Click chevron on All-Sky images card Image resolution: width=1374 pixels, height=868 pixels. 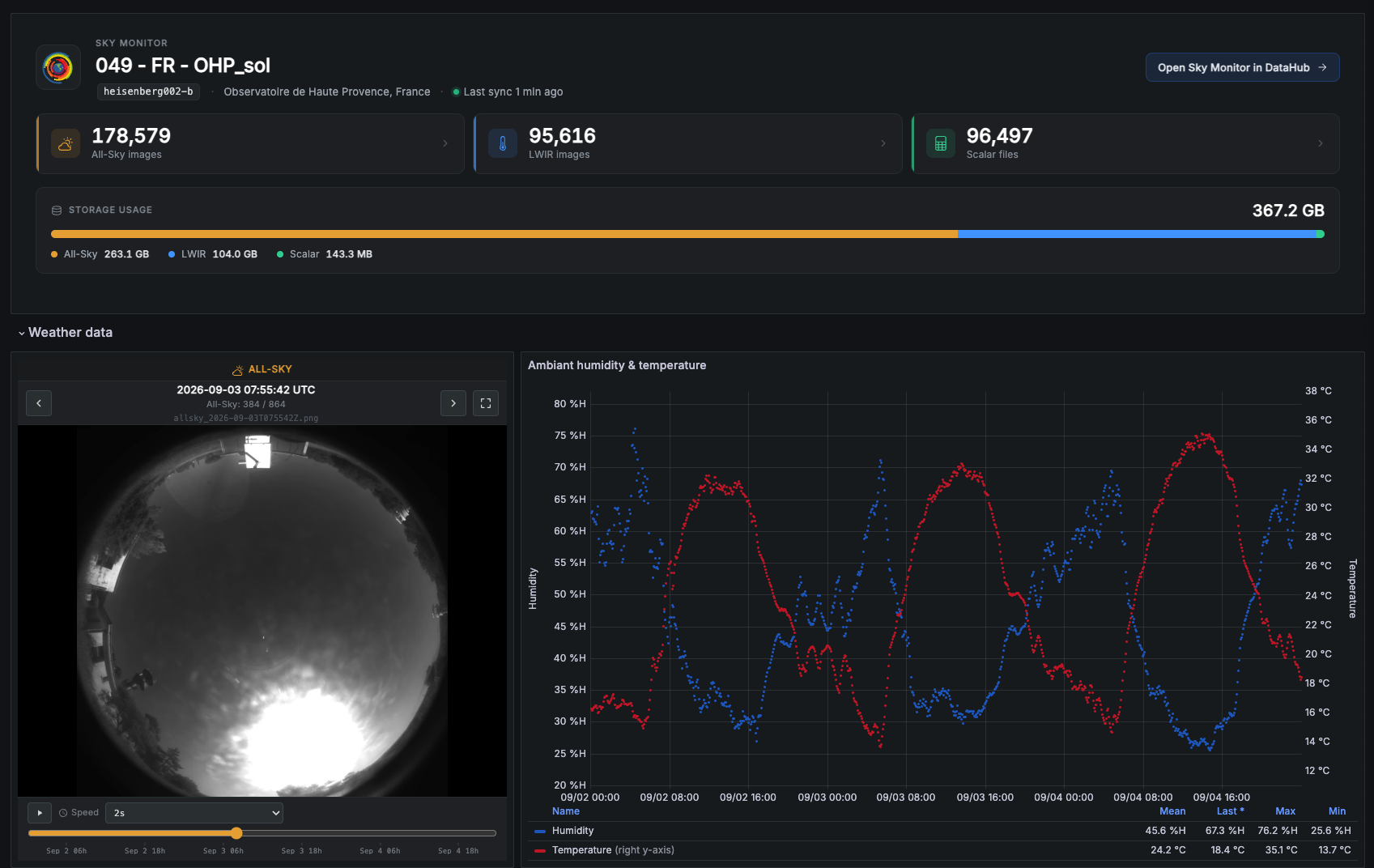(x=445, y=143)
